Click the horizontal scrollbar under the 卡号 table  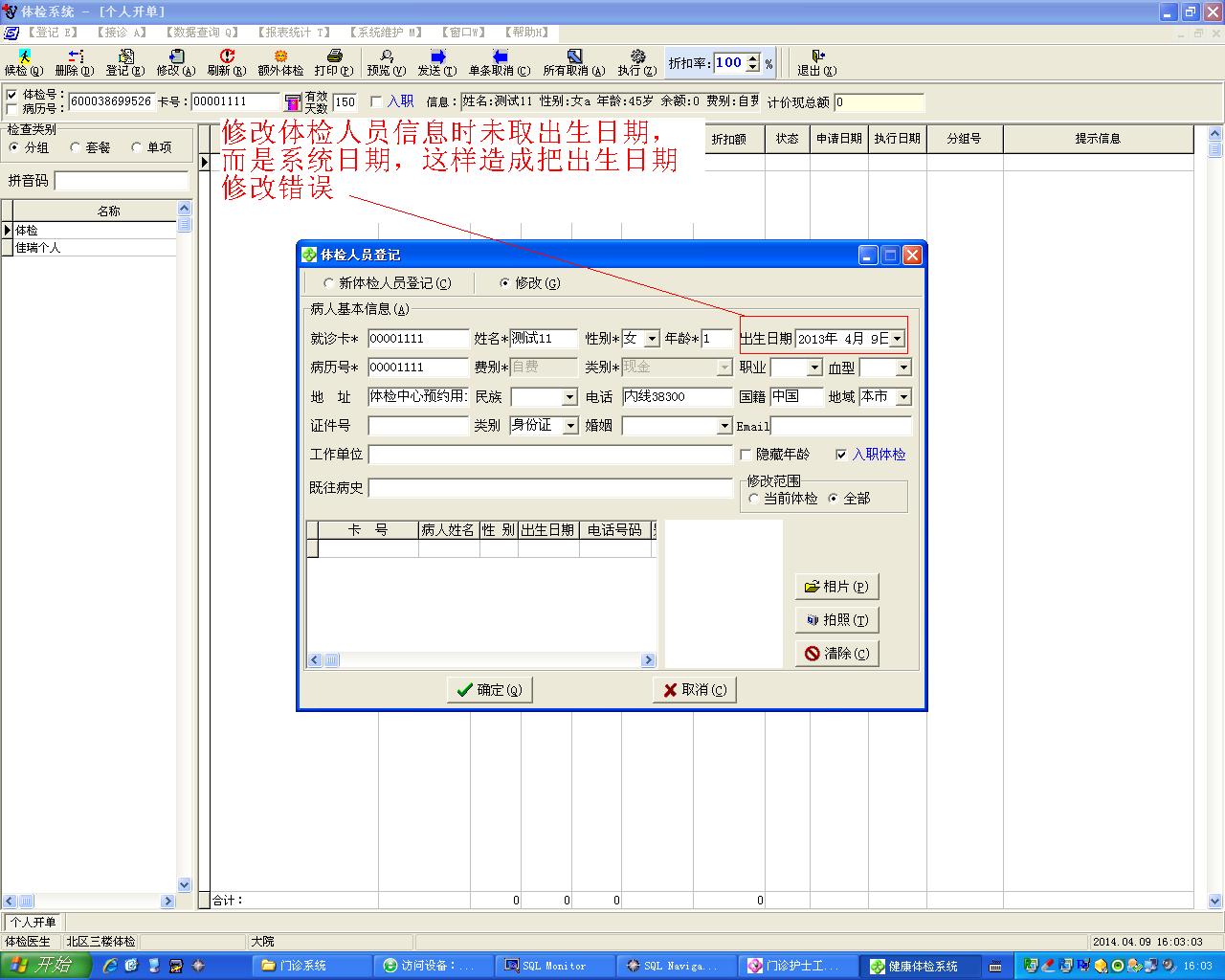tap(481, 660)
